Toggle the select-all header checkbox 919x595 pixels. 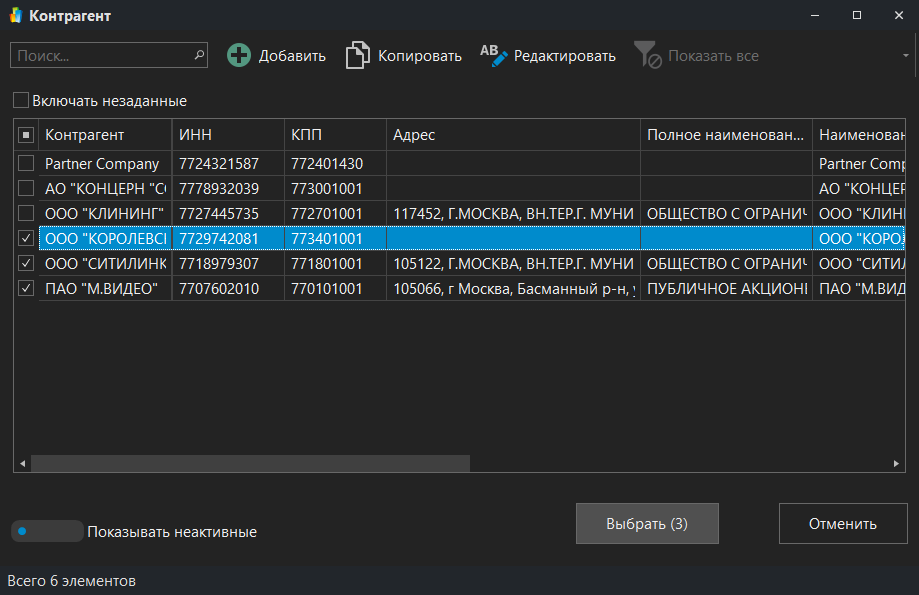(26, 135)
